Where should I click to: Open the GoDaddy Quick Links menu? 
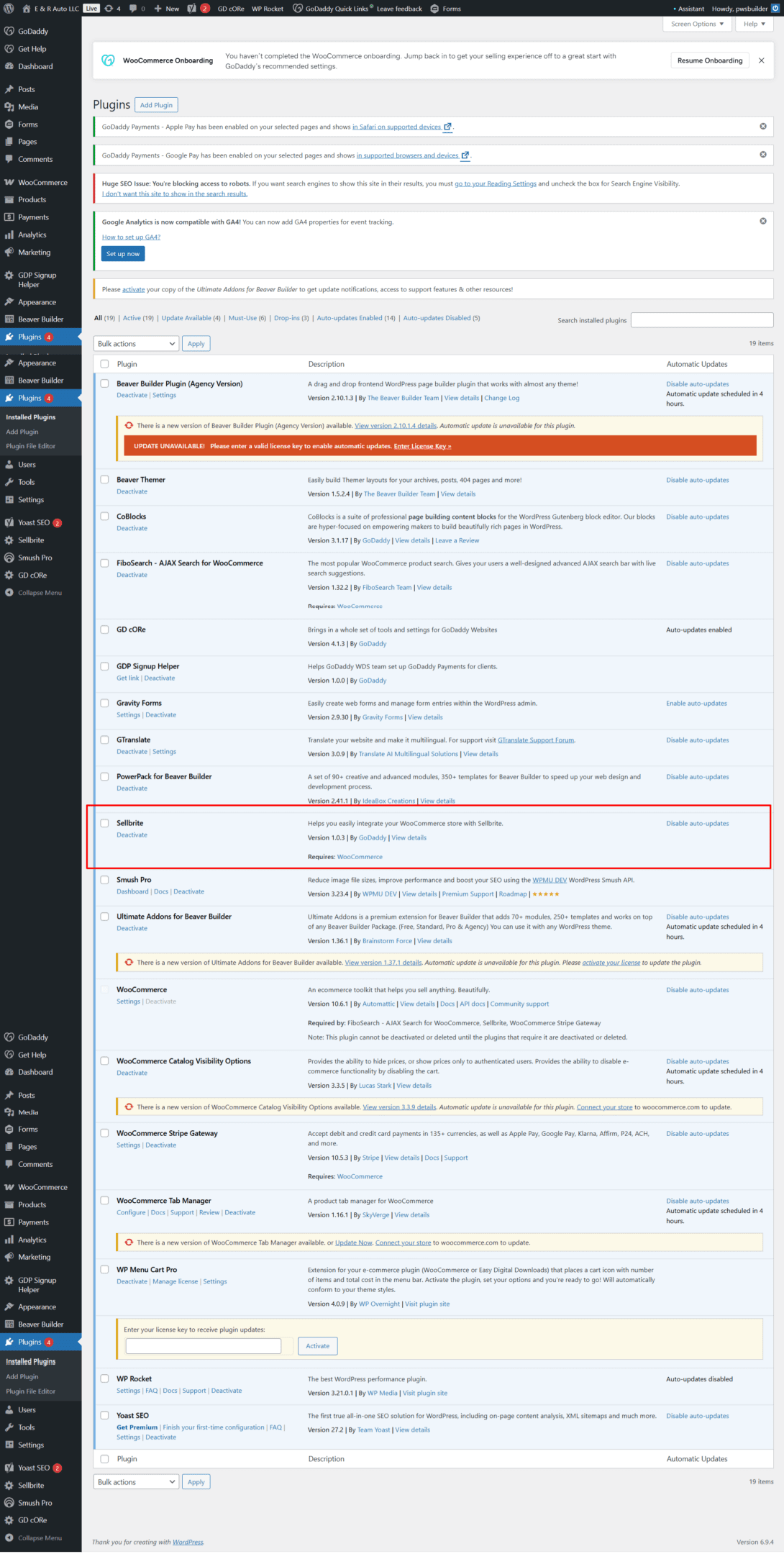[332, 9]
